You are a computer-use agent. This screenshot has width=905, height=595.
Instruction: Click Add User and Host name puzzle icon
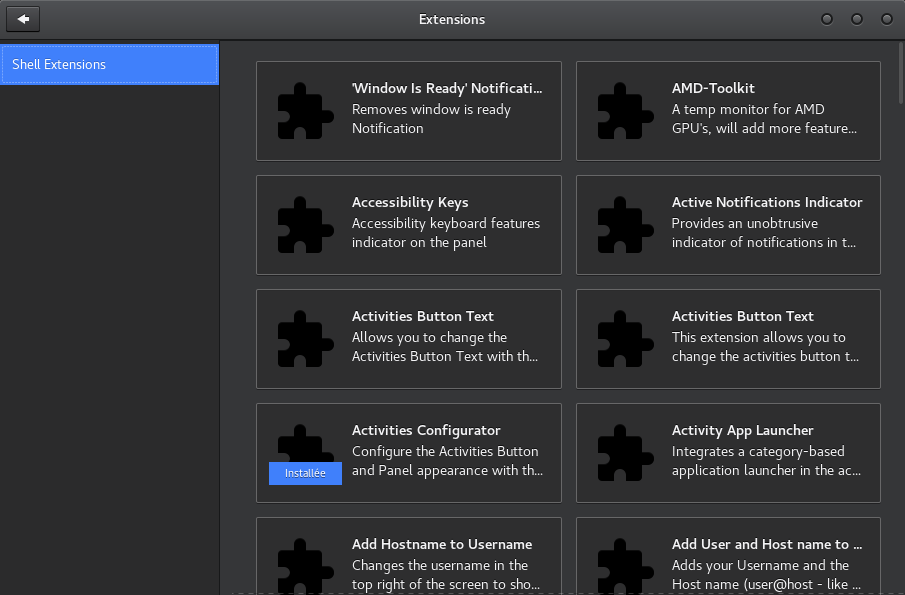(625, 565)
